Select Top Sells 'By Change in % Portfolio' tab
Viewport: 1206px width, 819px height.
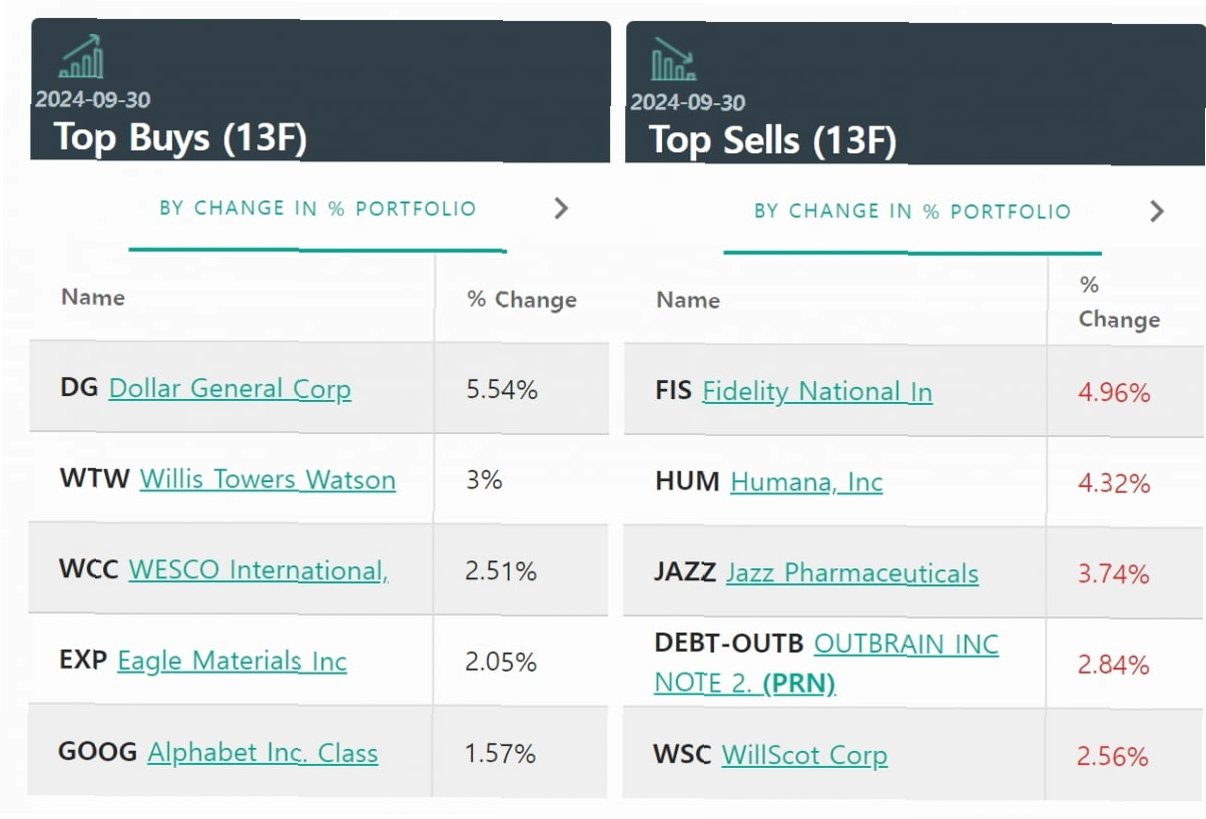click(x=912, y=212)
